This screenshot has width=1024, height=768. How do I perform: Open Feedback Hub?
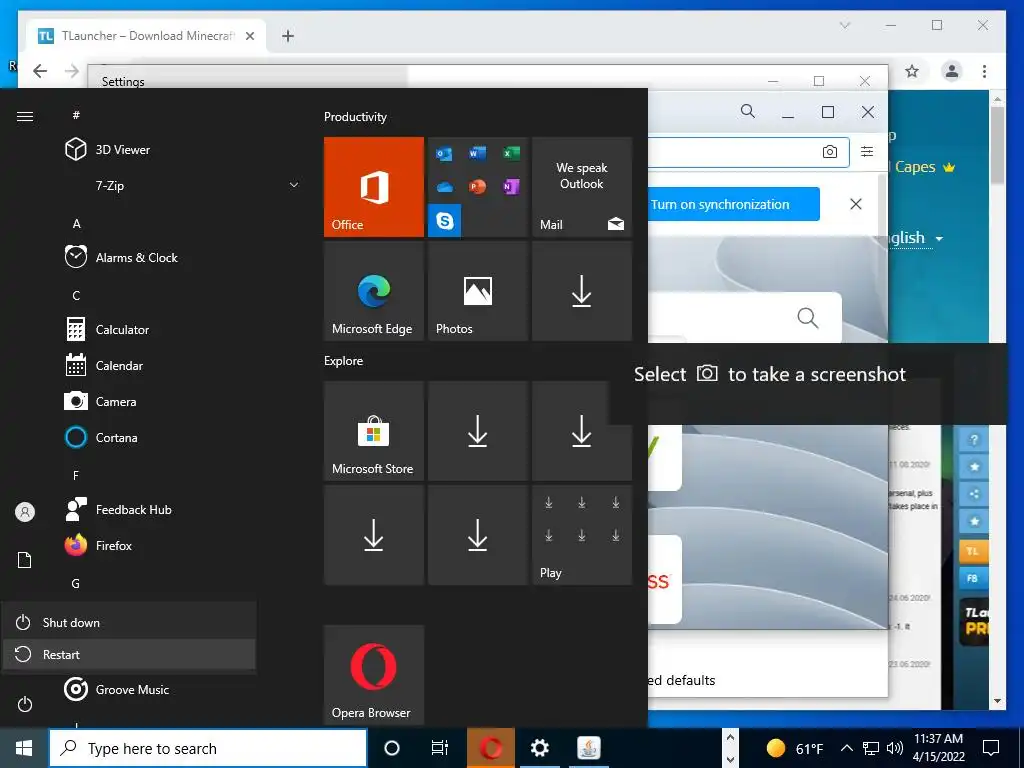pyautogui.click(x=119, y=509)
